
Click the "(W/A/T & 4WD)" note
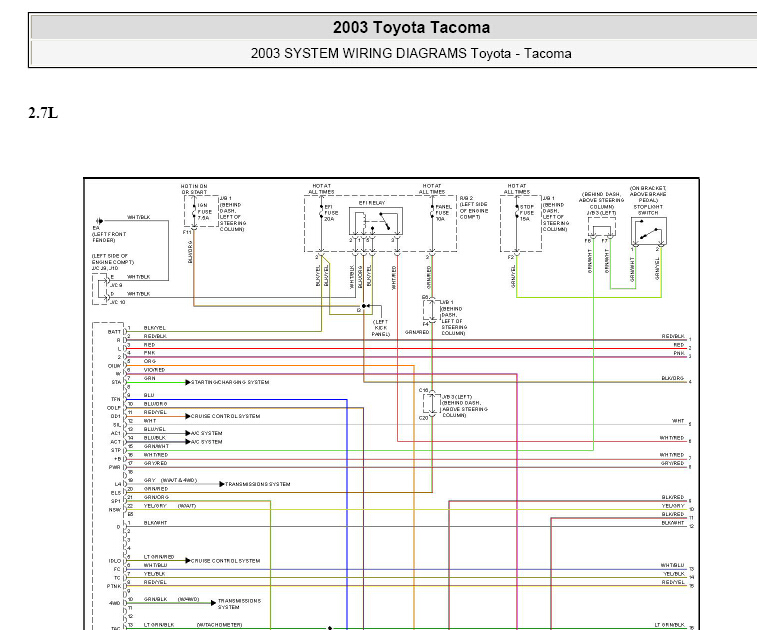coord(179,480)
